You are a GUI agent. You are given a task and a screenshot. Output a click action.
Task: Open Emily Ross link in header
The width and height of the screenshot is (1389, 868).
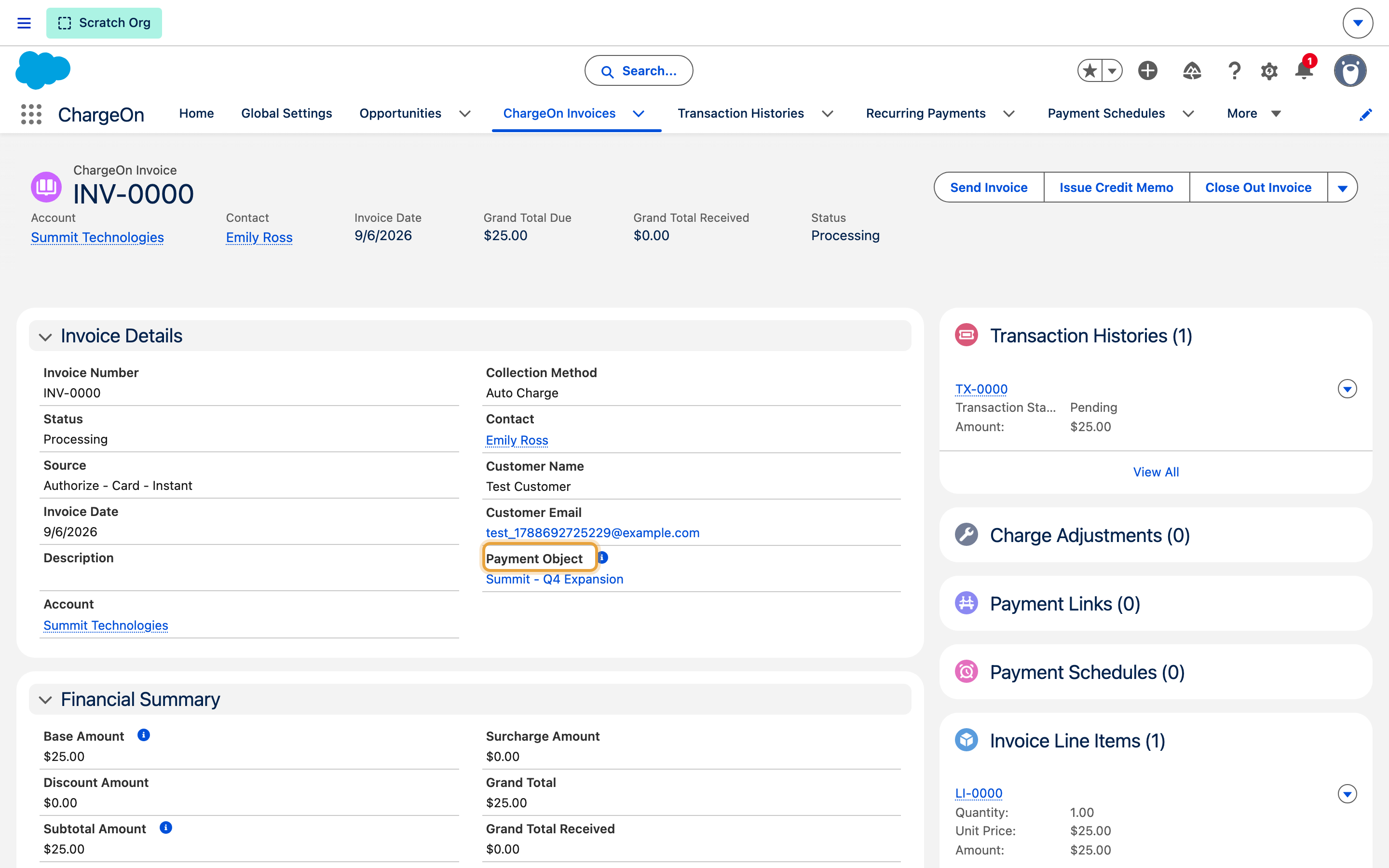259,237
